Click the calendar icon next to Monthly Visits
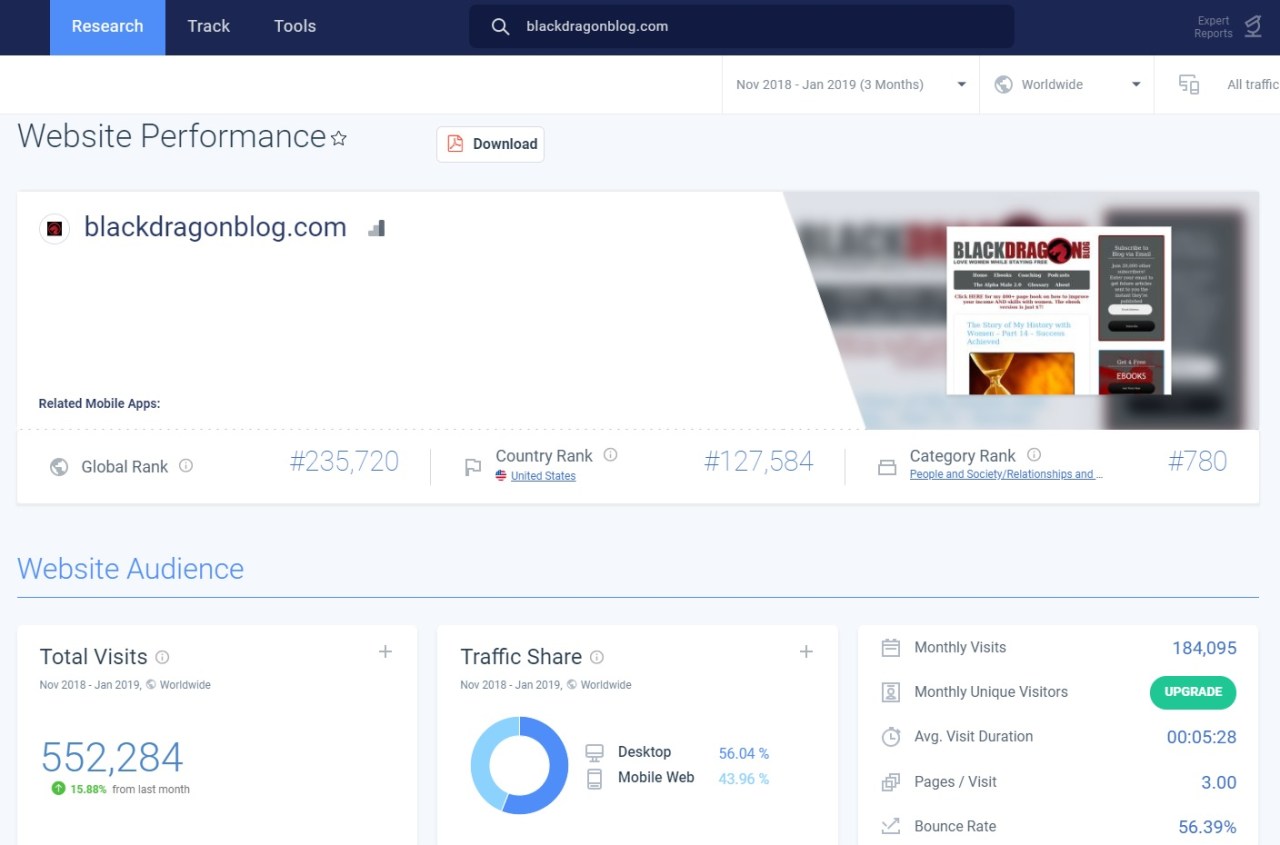 (890, 647)
